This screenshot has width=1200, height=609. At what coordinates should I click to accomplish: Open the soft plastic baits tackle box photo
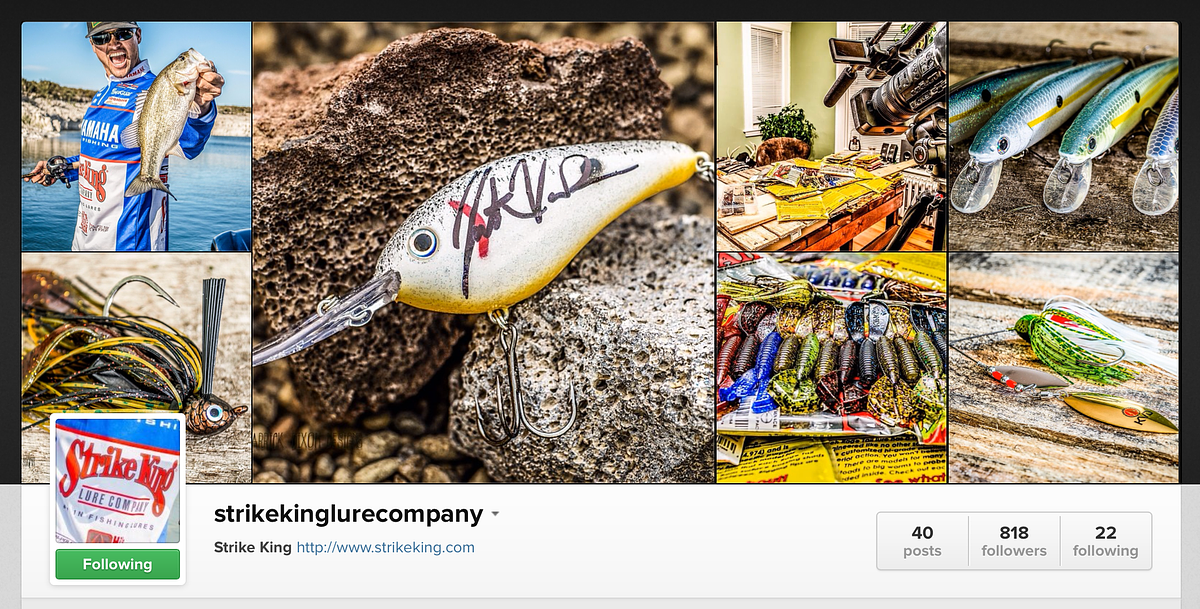(x=831, y=368)
